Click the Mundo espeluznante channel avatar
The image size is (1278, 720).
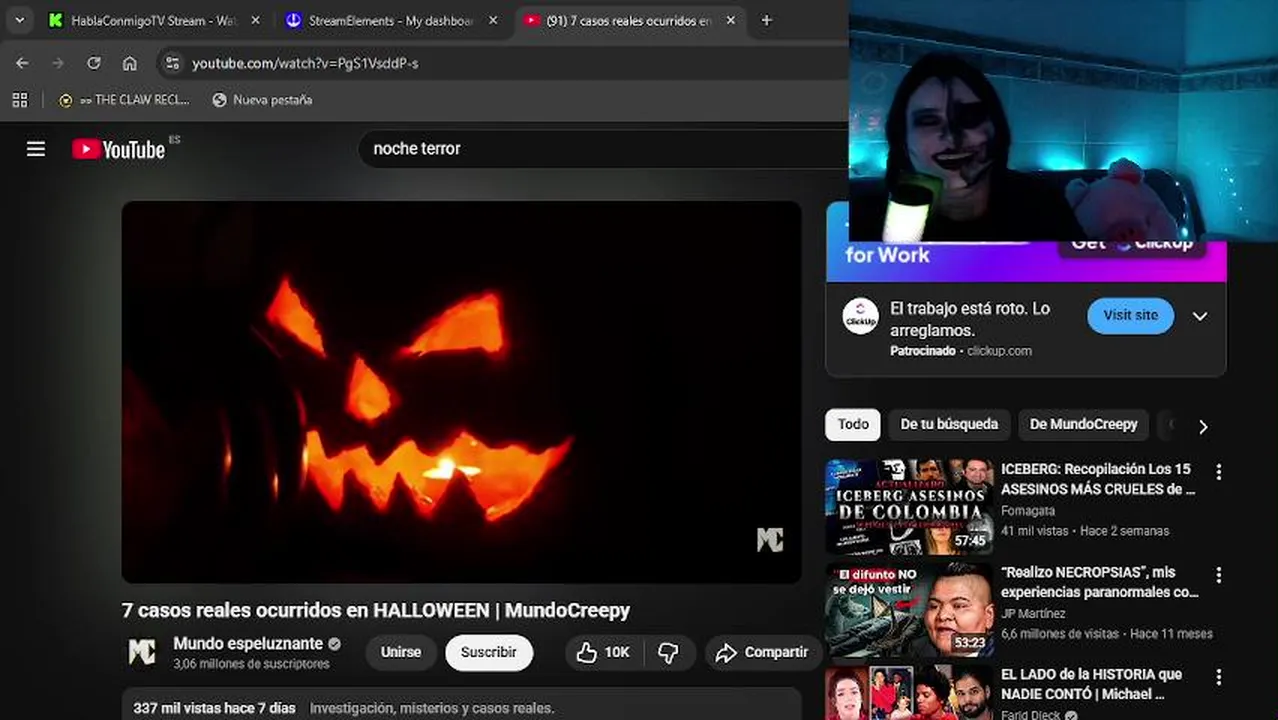(142, 652)
